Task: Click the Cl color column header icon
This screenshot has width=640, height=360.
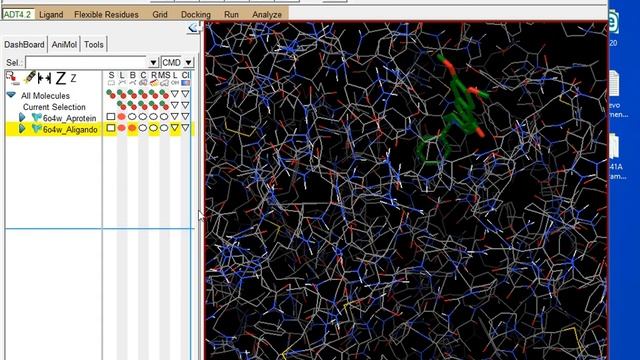Action: [185, 78]
